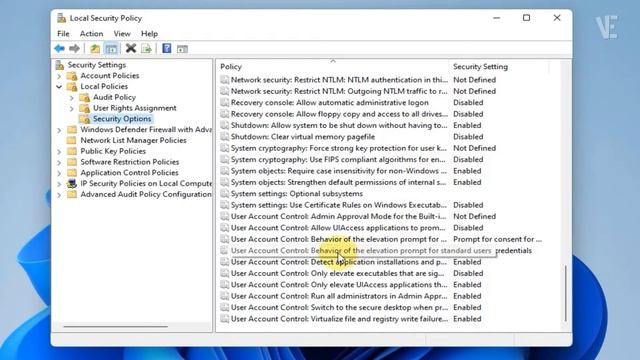
Task: Select 'User Account Control: Admin Approval Mode' policy
Action: click(x=338, y=216)
